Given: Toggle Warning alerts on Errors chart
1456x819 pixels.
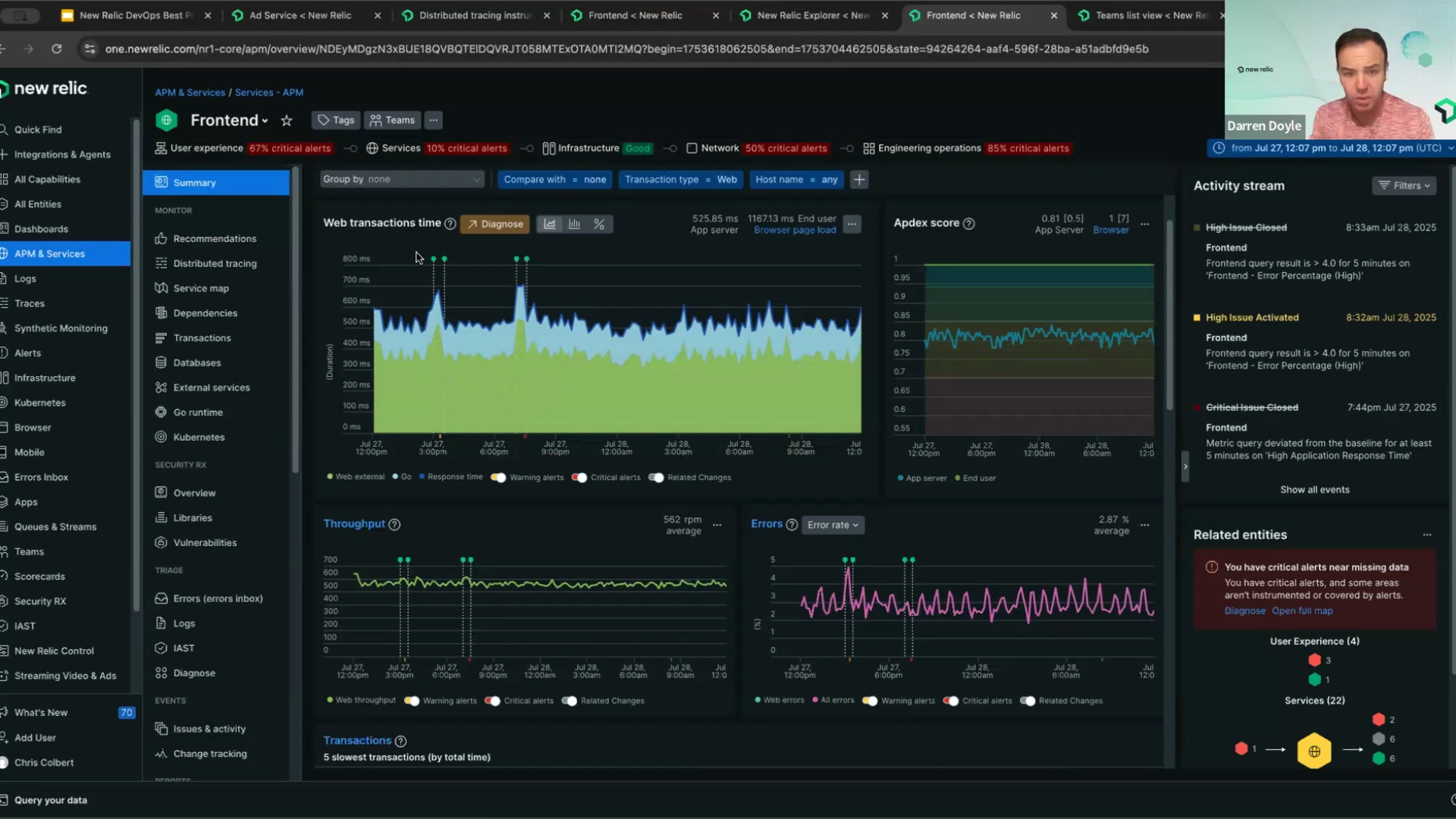Looking at the screenshot, I should tap(870, 701).
